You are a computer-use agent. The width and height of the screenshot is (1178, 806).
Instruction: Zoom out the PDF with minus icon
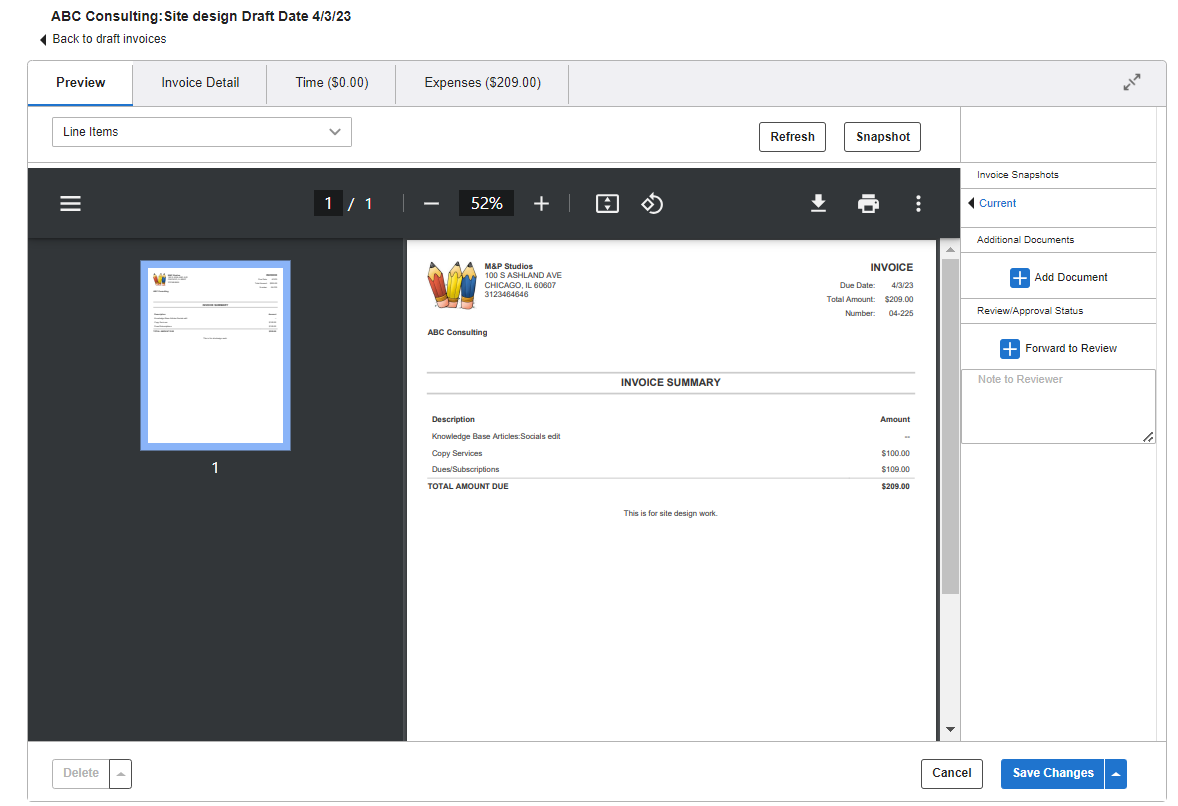(431, 204)
